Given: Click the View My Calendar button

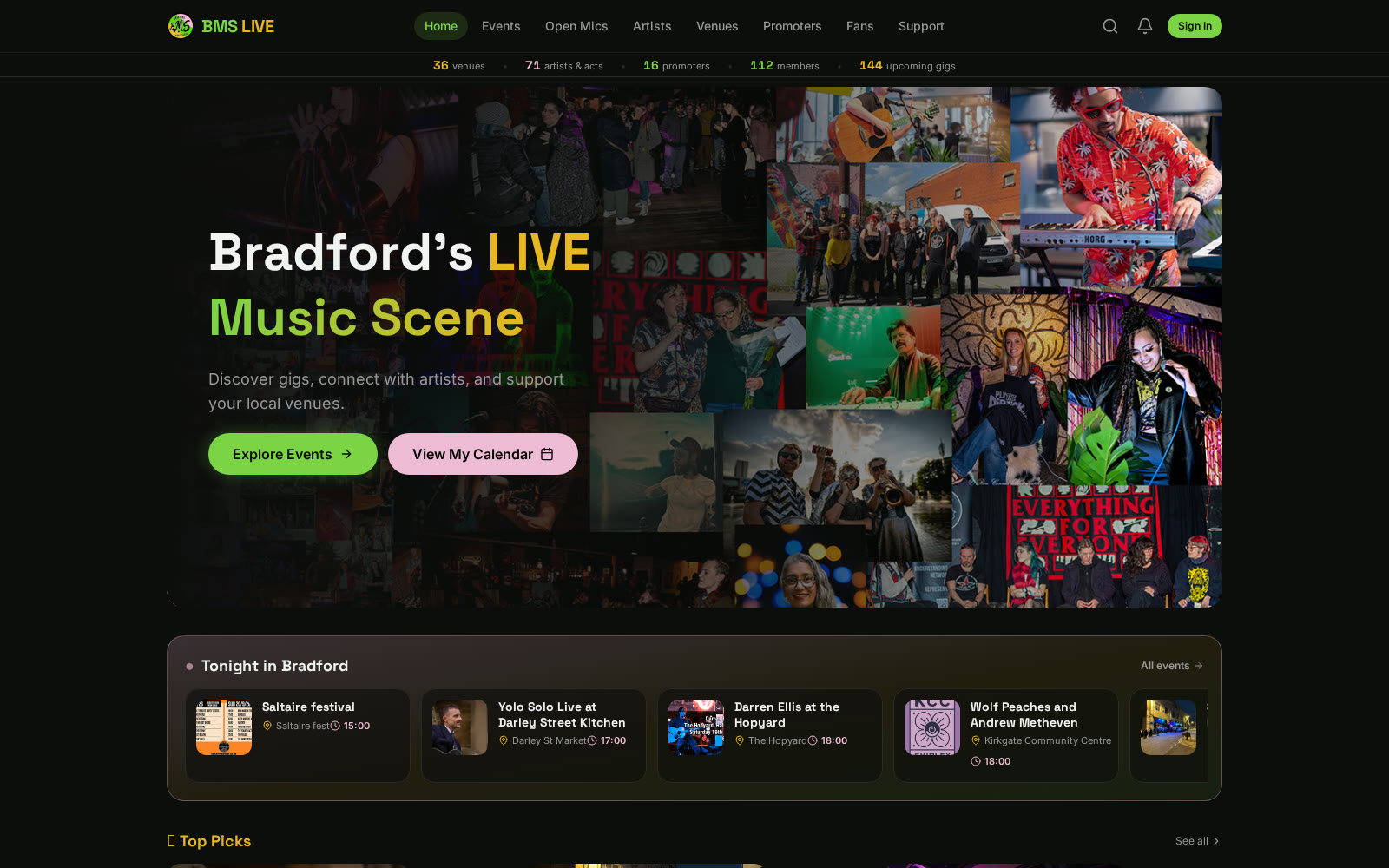Looking at the screenshot, I should coord(483,454).
